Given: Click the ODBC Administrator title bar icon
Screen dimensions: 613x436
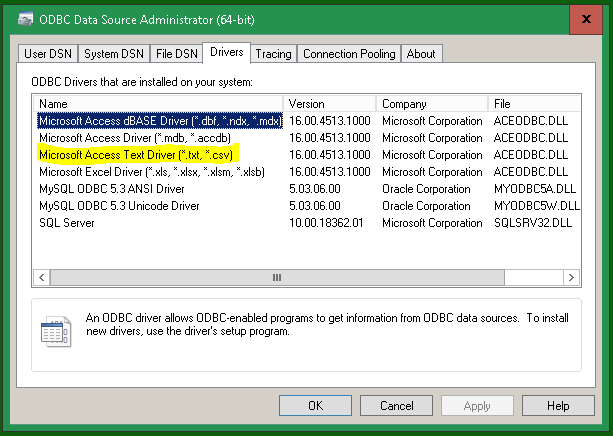Looking at the screenshot, I should pyautogui.click(x=26, y=19).
